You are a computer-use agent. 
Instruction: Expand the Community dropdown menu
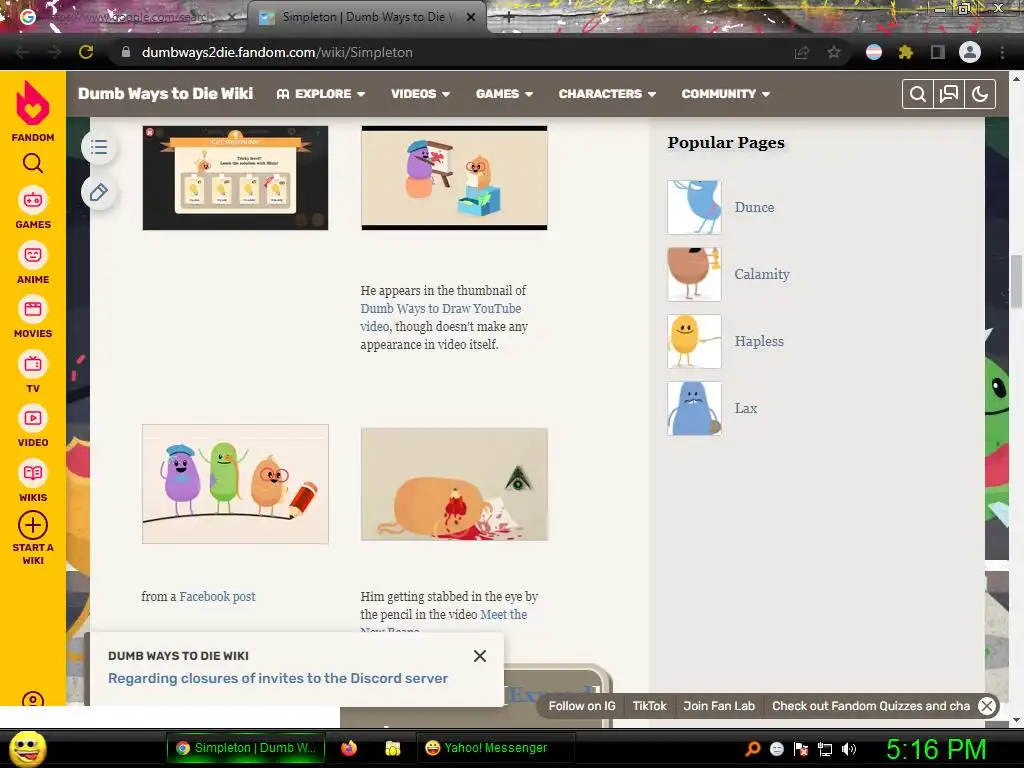pyautogui.click(x=726, y=94)
